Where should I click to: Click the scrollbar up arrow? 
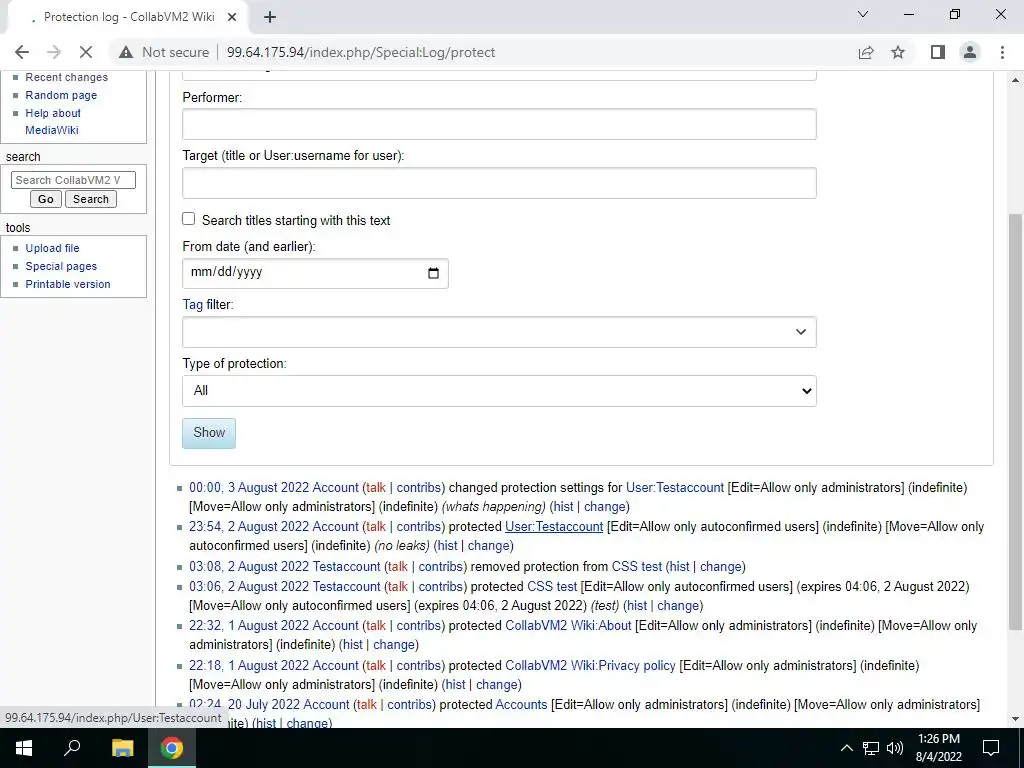click(x=1016, y=80)
